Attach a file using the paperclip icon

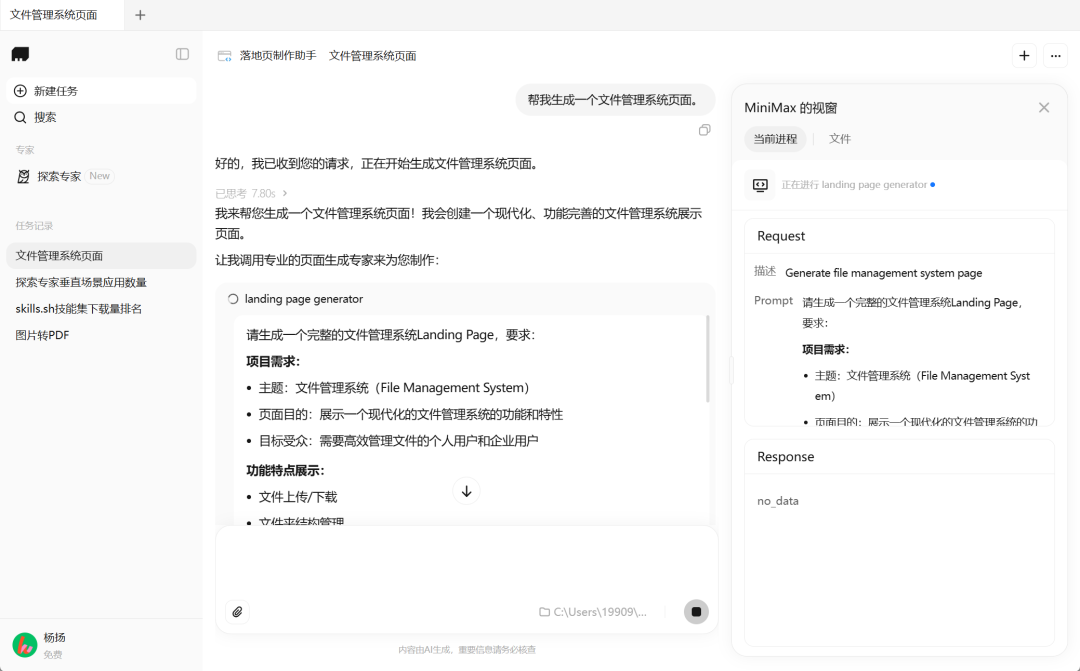point(238,611)
